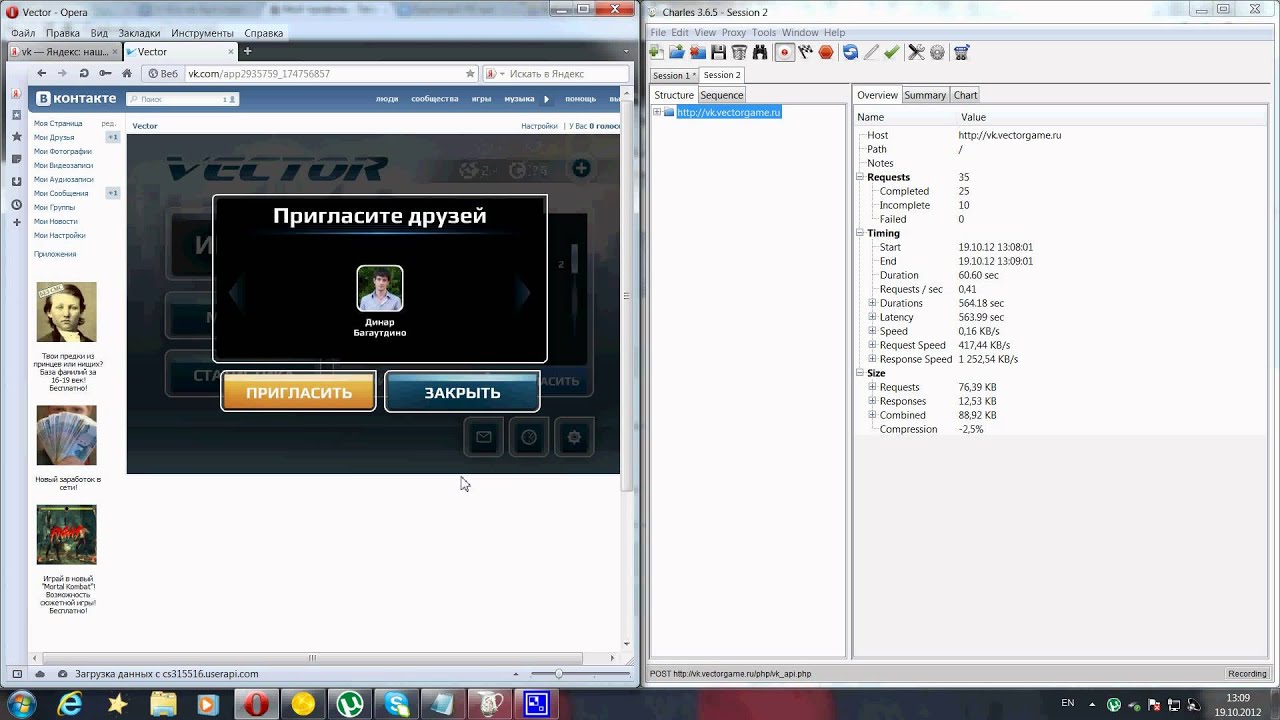Click the ЗАКРЫТЬ close button
1280x720 pixels.
point(462,392)
